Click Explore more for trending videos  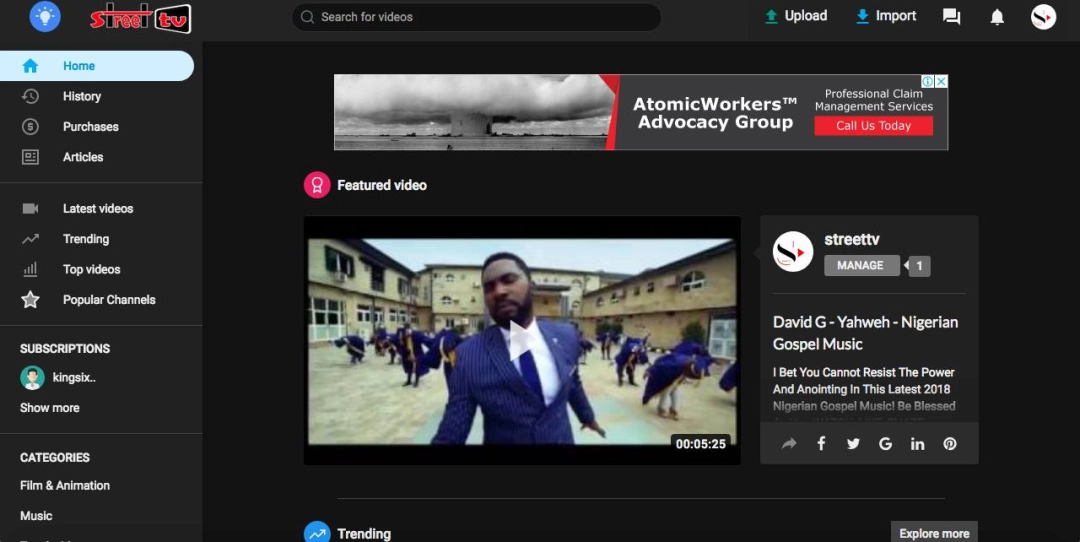pyautogui.click(x=933, y=533)
